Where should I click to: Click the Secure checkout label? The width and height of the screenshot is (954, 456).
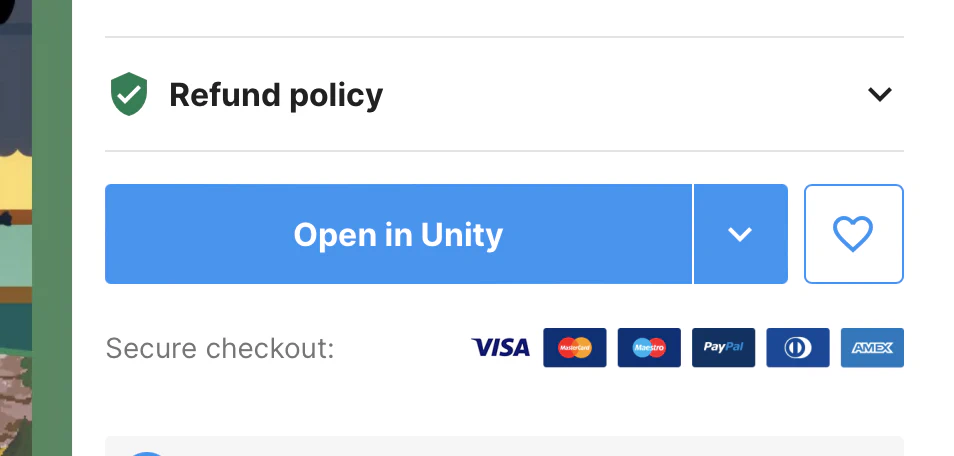click(x=220, y=349)
